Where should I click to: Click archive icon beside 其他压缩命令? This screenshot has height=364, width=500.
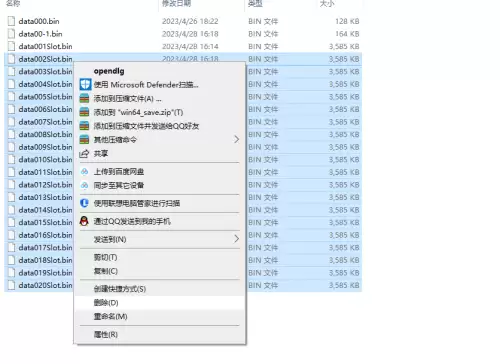tap(85, 140)
